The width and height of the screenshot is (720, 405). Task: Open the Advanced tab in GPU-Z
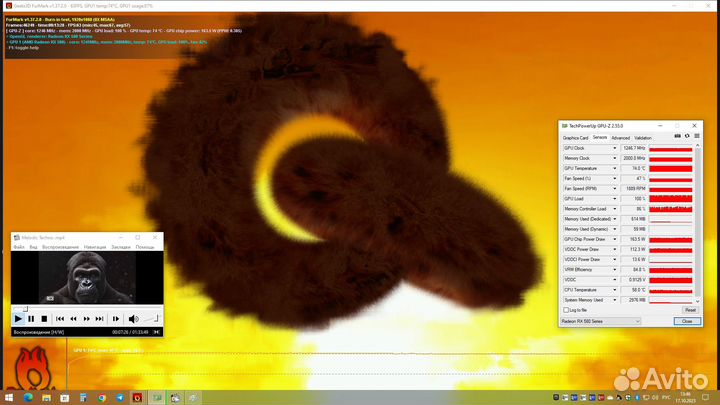[x=620, y=137]
